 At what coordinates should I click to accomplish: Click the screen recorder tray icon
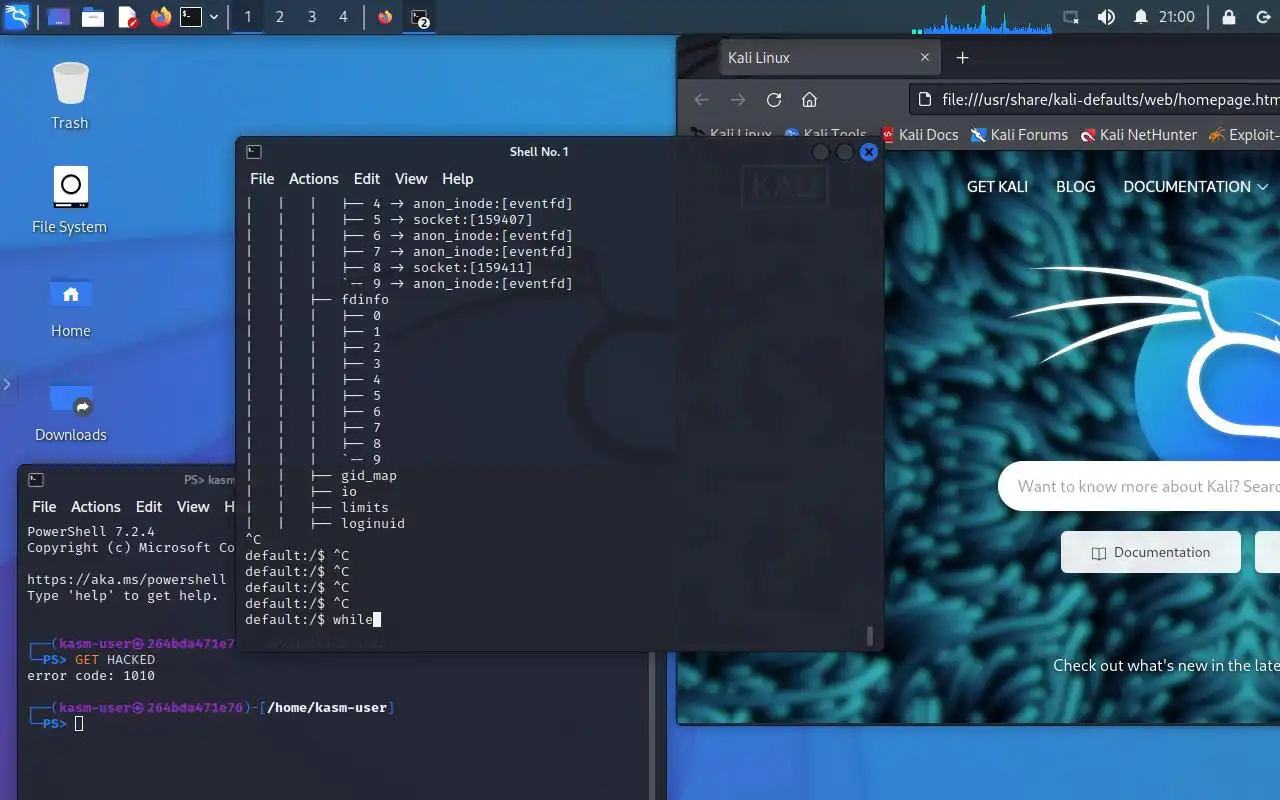coord(1071,17)
